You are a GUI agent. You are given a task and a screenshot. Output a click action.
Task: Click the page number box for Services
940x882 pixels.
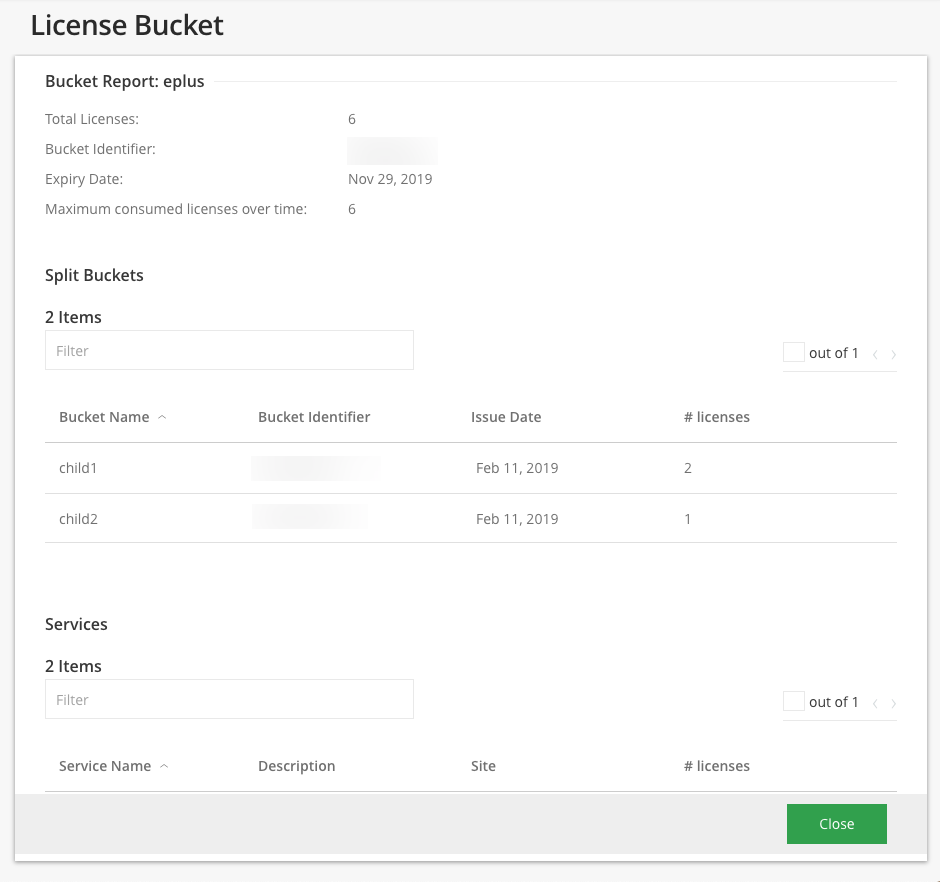(x=793, y=700)
